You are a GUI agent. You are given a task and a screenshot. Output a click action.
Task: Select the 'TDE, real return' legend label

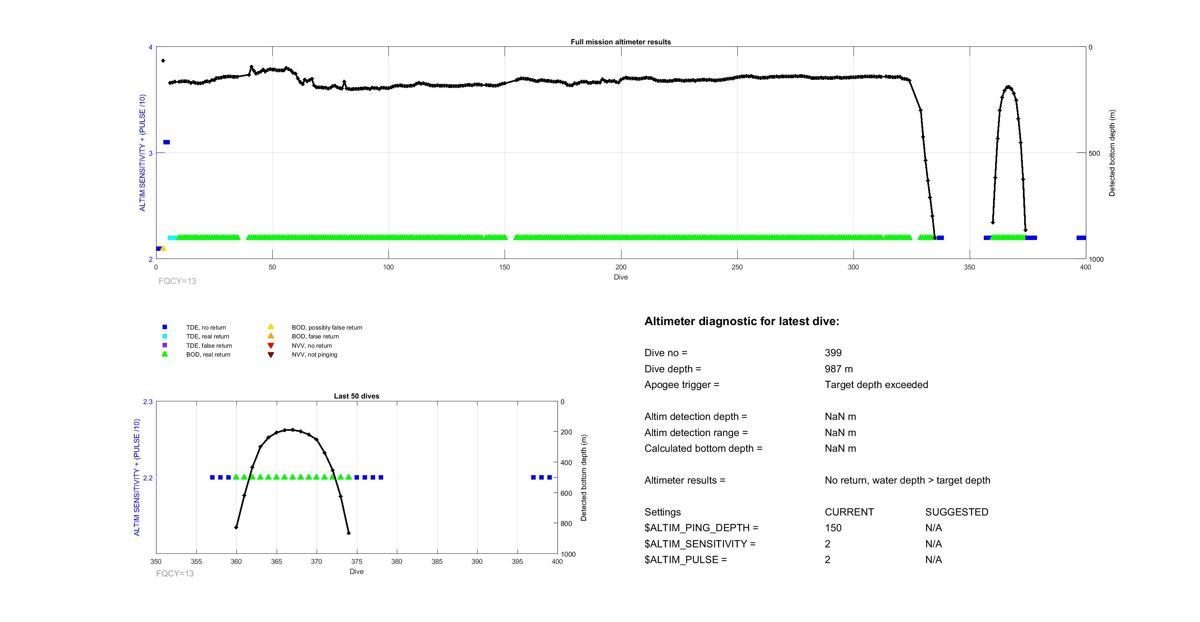208,336
